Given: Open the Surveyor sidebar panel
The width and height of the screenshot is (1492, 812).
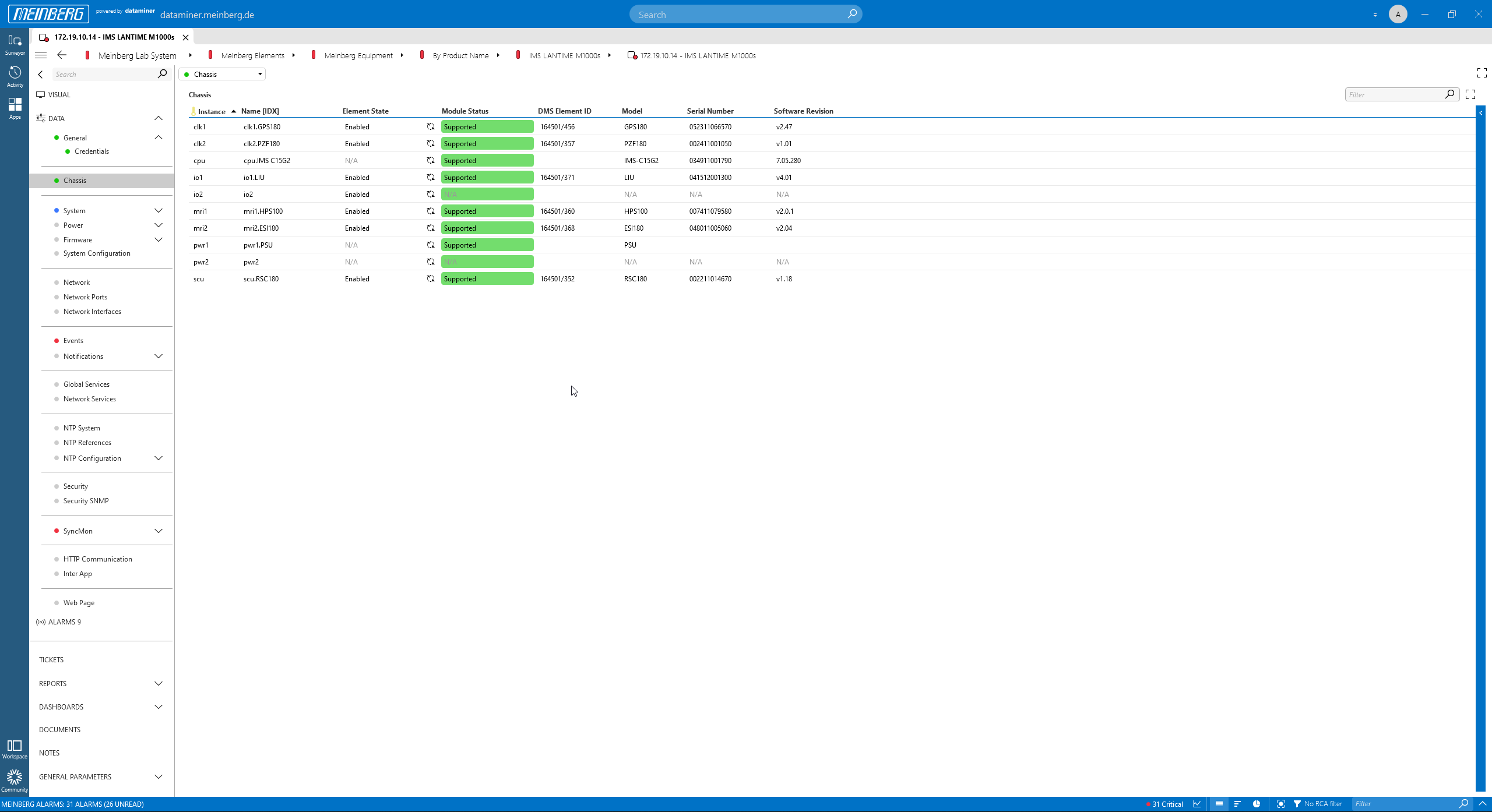Looking at the screenshot, I should coord(15,45).
